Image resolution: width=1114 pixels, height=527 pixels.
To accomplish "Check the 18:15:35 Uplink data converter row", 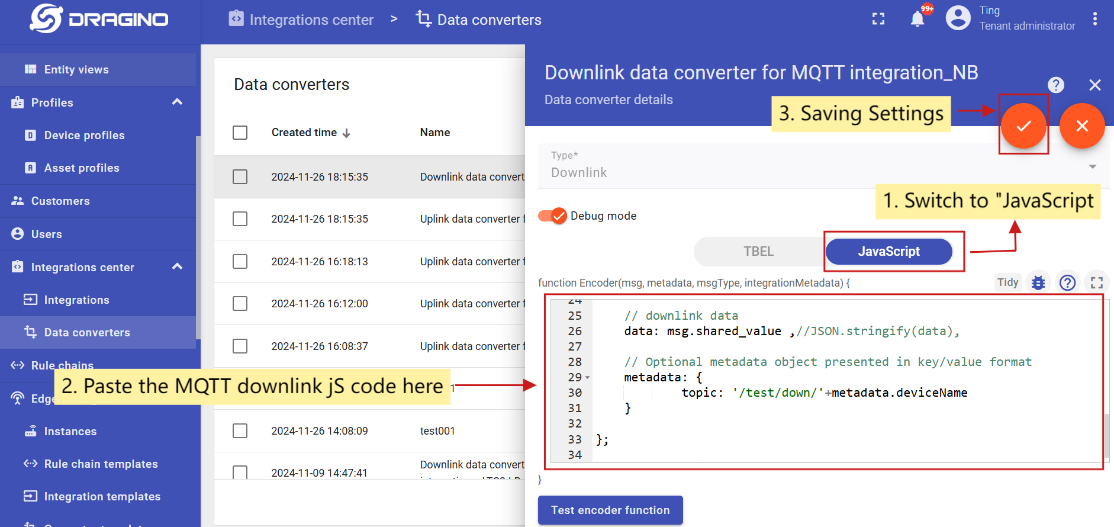I will coord(240,219).
